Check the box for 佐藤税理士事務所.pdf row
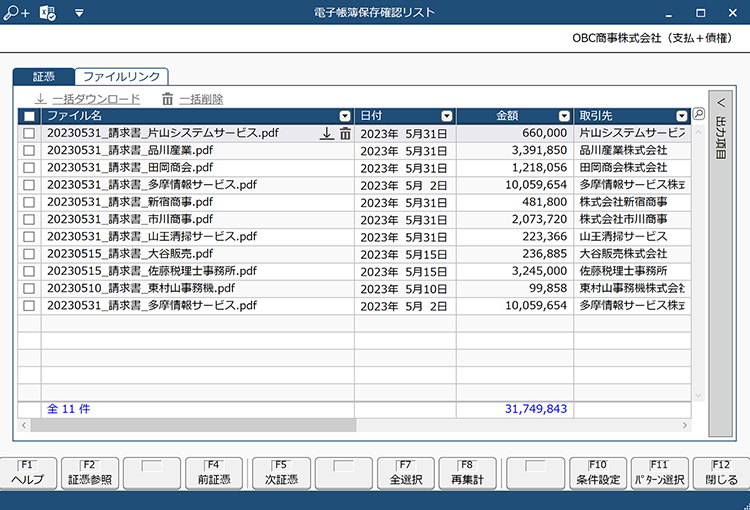Viewport: 750px width, 510px height. click(29, 271)
